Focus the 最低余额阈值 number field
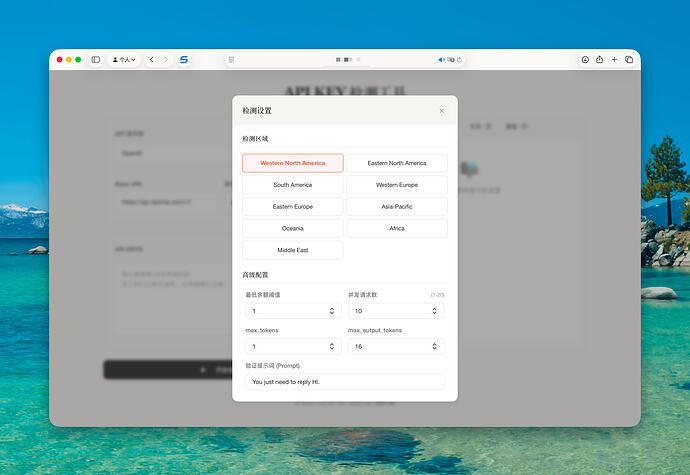The height and width of the screenshot is (475, 690). tap(293, 311)
